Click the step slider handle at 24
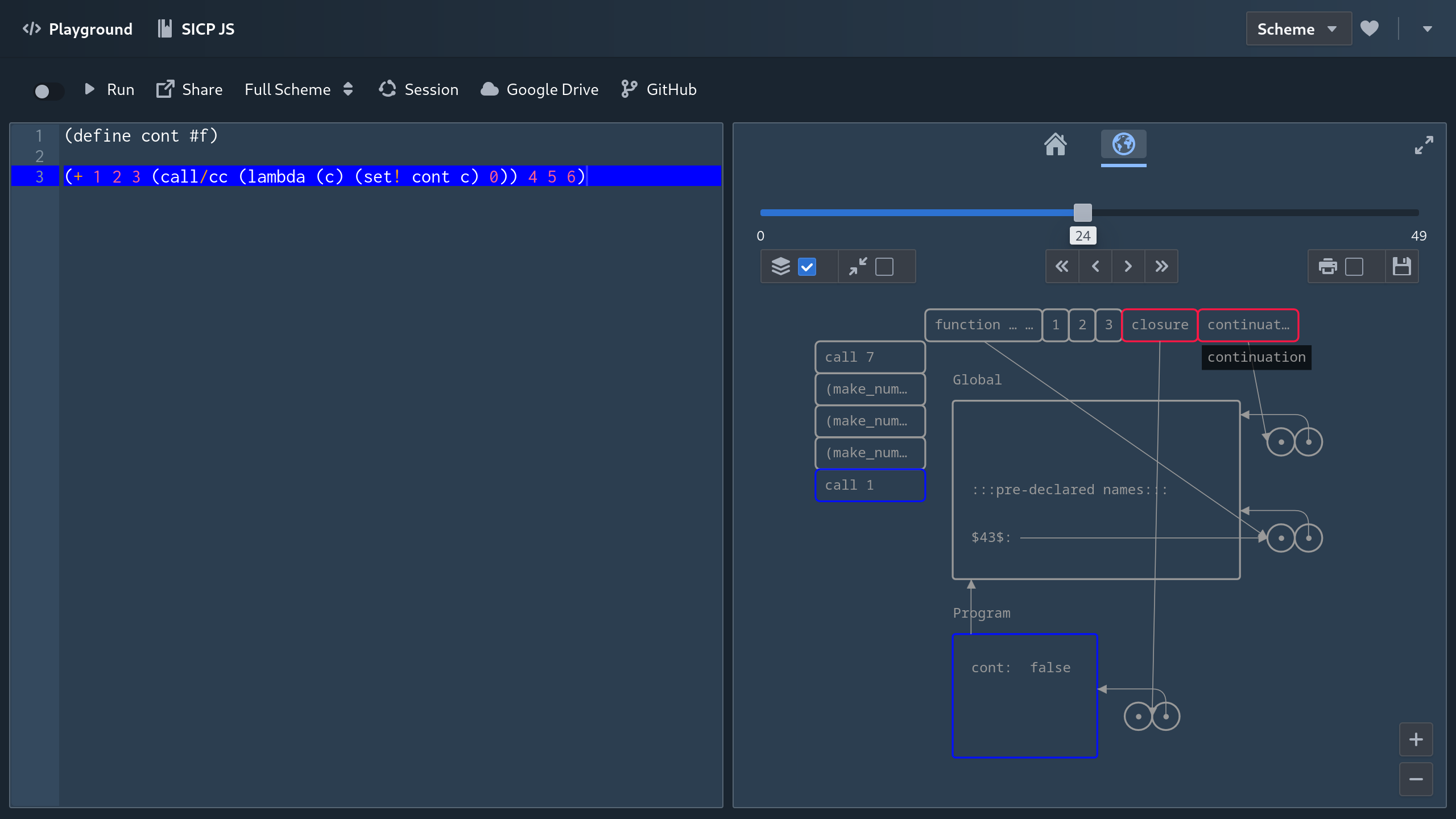The image size is (1456, 819). pos(1082,213)
